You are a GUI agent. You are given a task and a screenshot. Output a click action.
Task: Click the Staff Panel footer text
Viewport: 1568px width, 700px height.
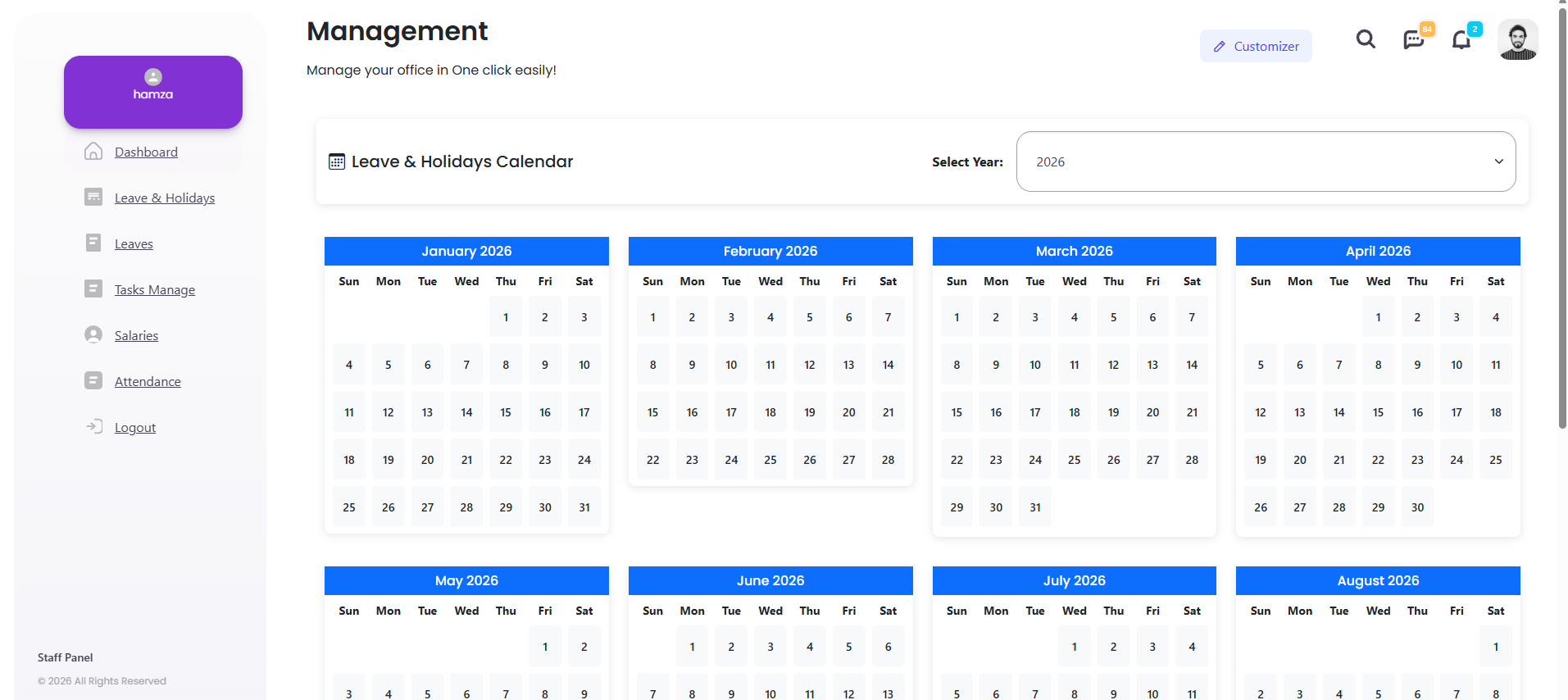[x=66, y=657]
